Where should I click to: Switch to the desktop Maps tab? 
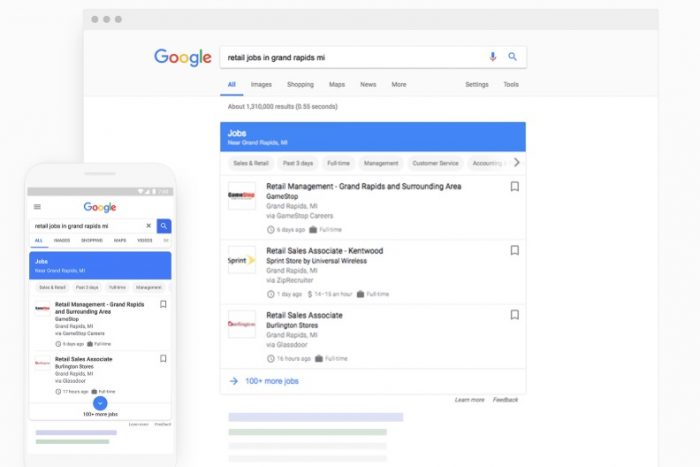pos(337,84)
